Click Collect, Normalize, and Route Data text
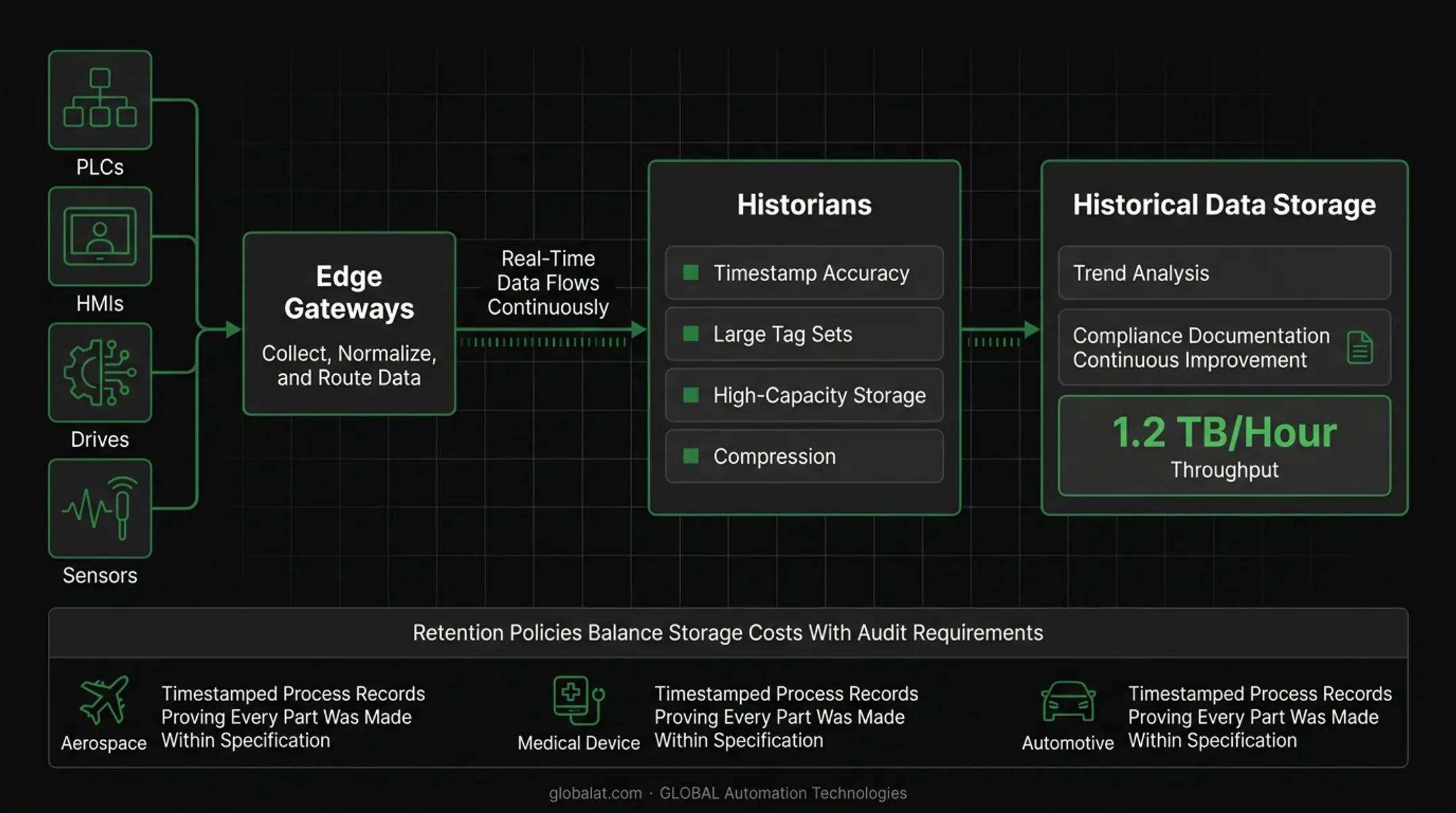1456x813 pixels. pyautogui.click(x=349, y=365)
